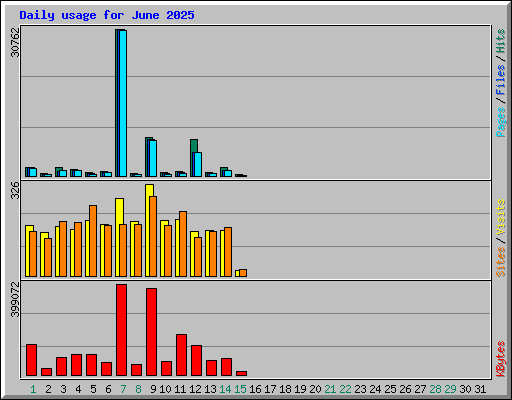Click the red KBytes bar for day 7
This screenshot has width=512, height=400.
[x=121, y=330]
